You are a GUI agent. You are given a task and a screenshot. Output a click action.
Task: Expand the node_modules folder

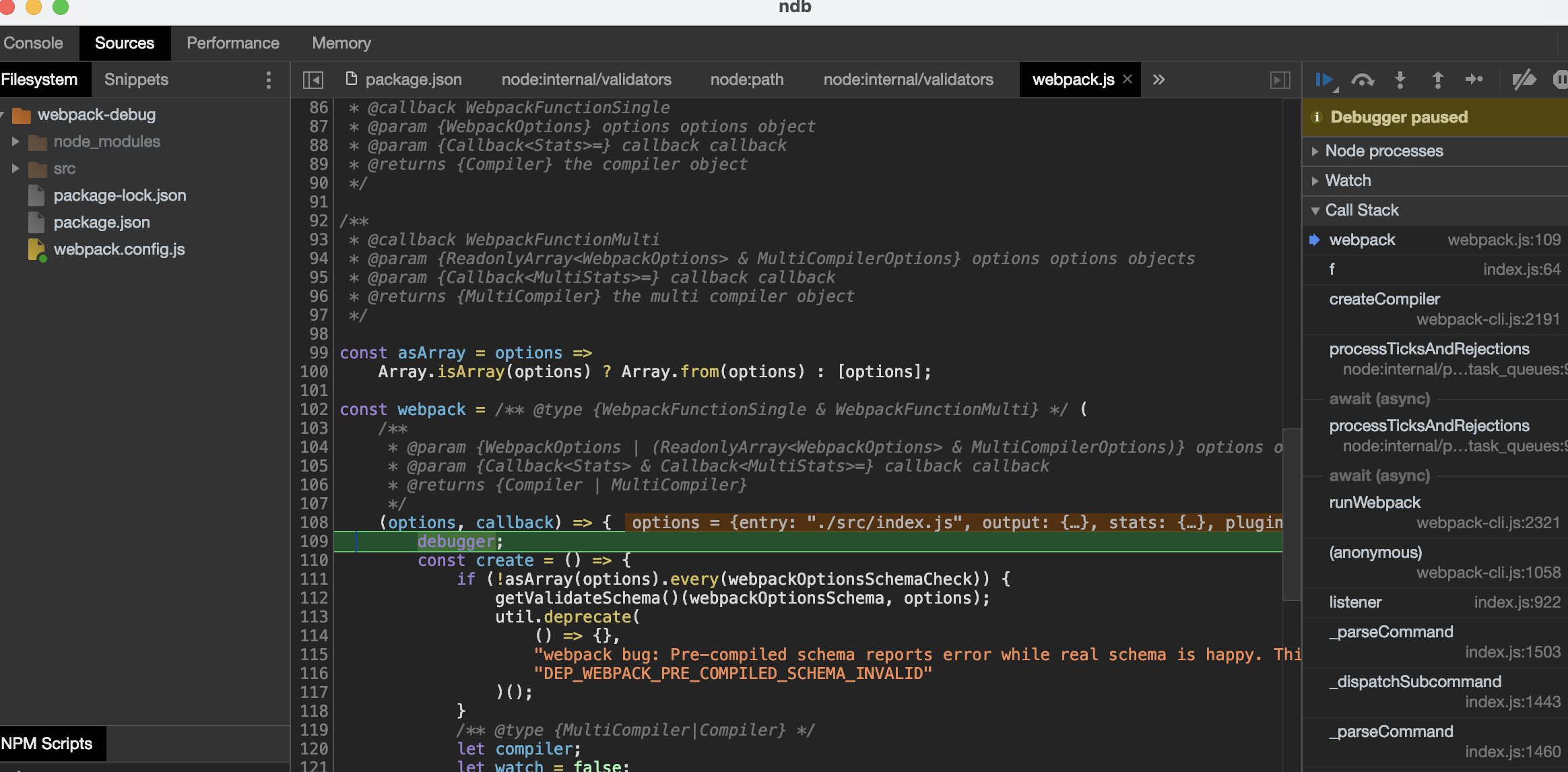pos(15,141)
